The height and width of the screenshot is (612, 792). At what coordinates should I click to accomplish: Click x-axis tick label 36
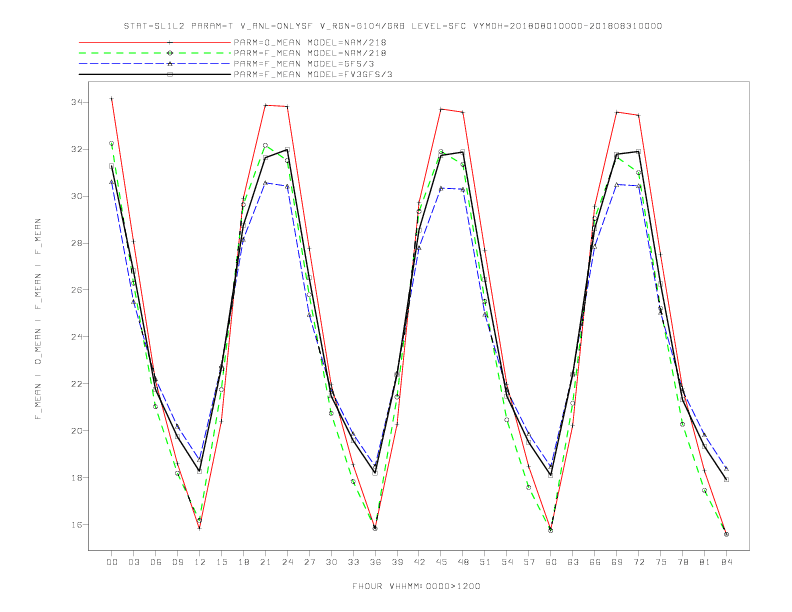click(x=375, y=562)
